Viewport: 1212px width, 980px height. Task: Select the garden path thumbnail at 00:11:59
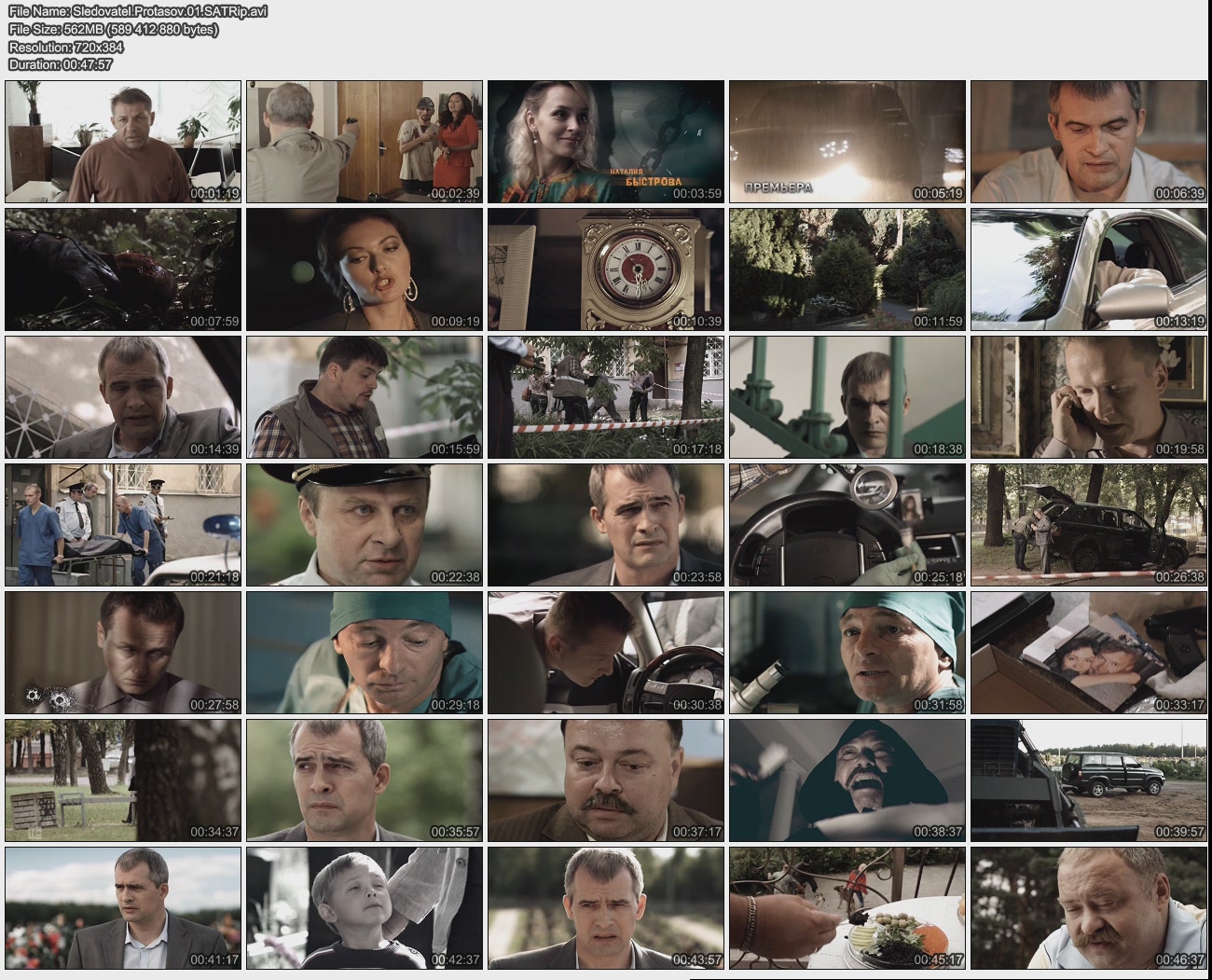point(847,269)
